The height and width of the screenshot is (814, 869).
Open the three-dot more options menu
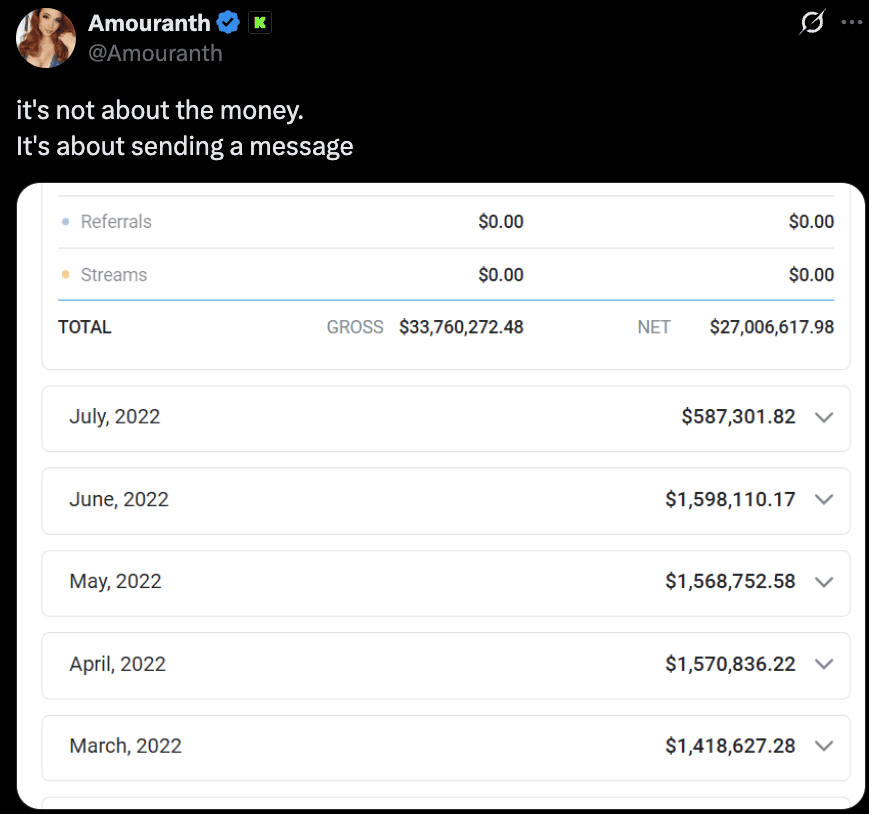(x=851, y=22)
